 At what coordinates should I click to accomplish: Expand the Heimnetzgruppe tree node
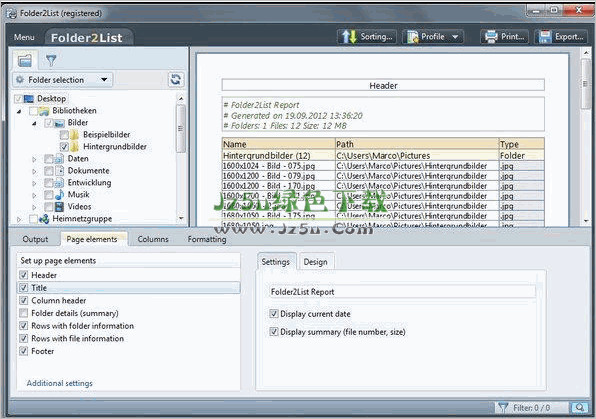click(19, 219)
